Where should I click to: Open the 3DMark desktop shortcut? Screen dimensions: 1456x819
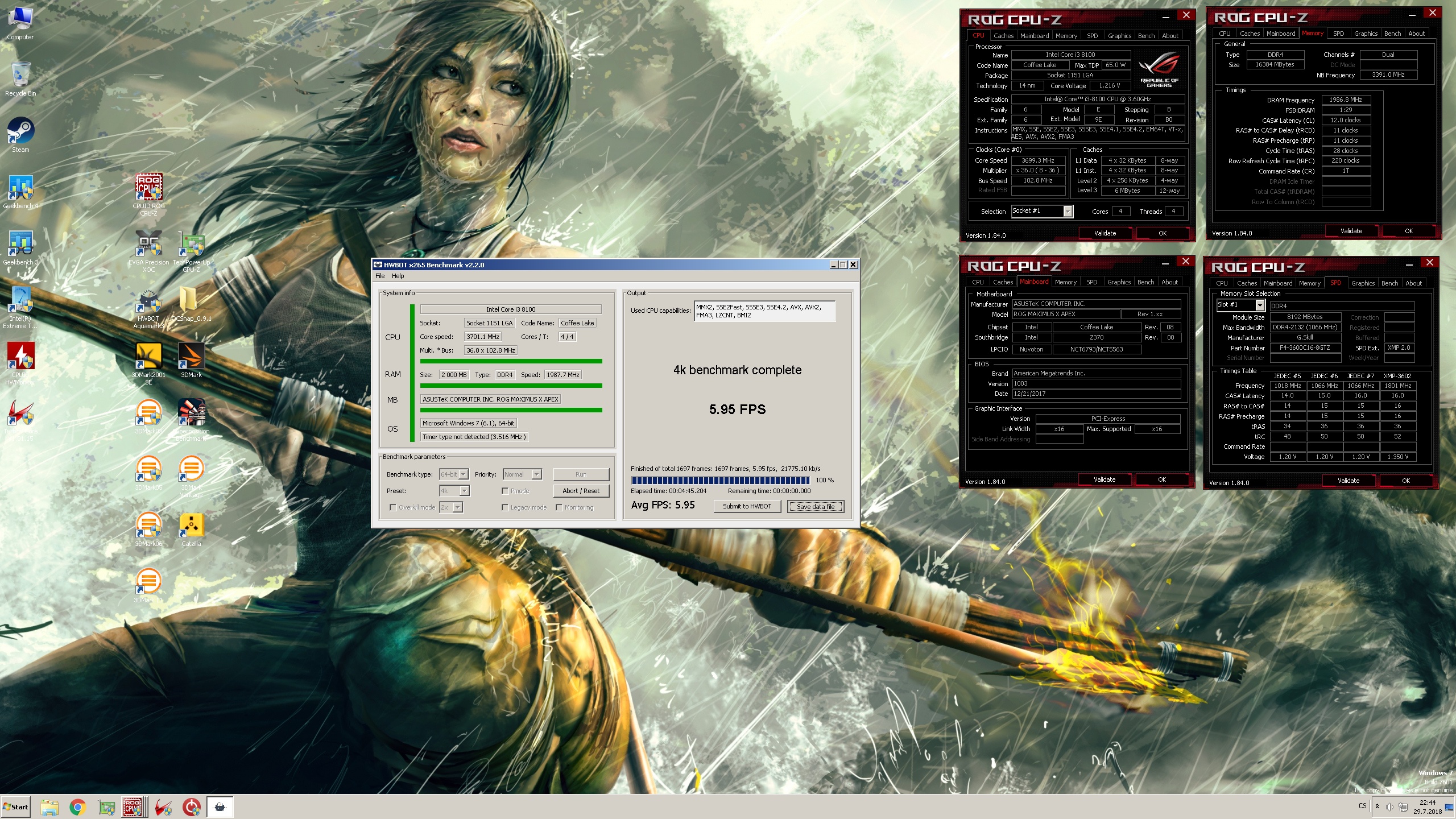coord(191,361)
